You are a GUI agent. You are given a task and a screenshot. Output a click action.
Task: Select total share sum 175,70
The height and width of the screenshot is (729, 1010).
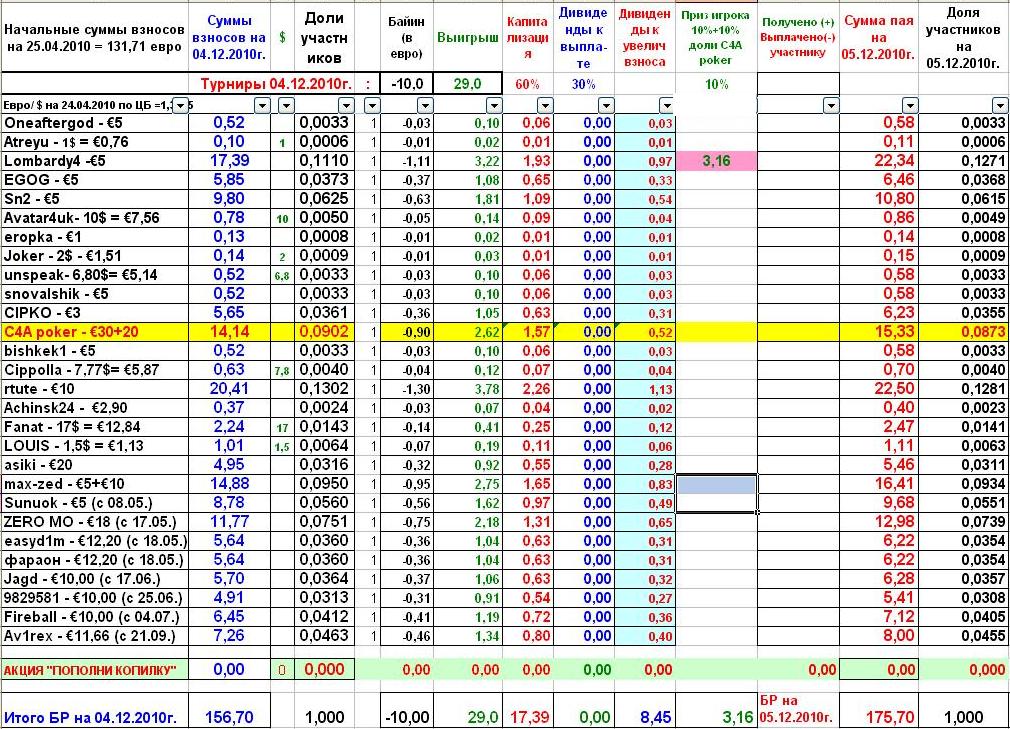(890, 717)
